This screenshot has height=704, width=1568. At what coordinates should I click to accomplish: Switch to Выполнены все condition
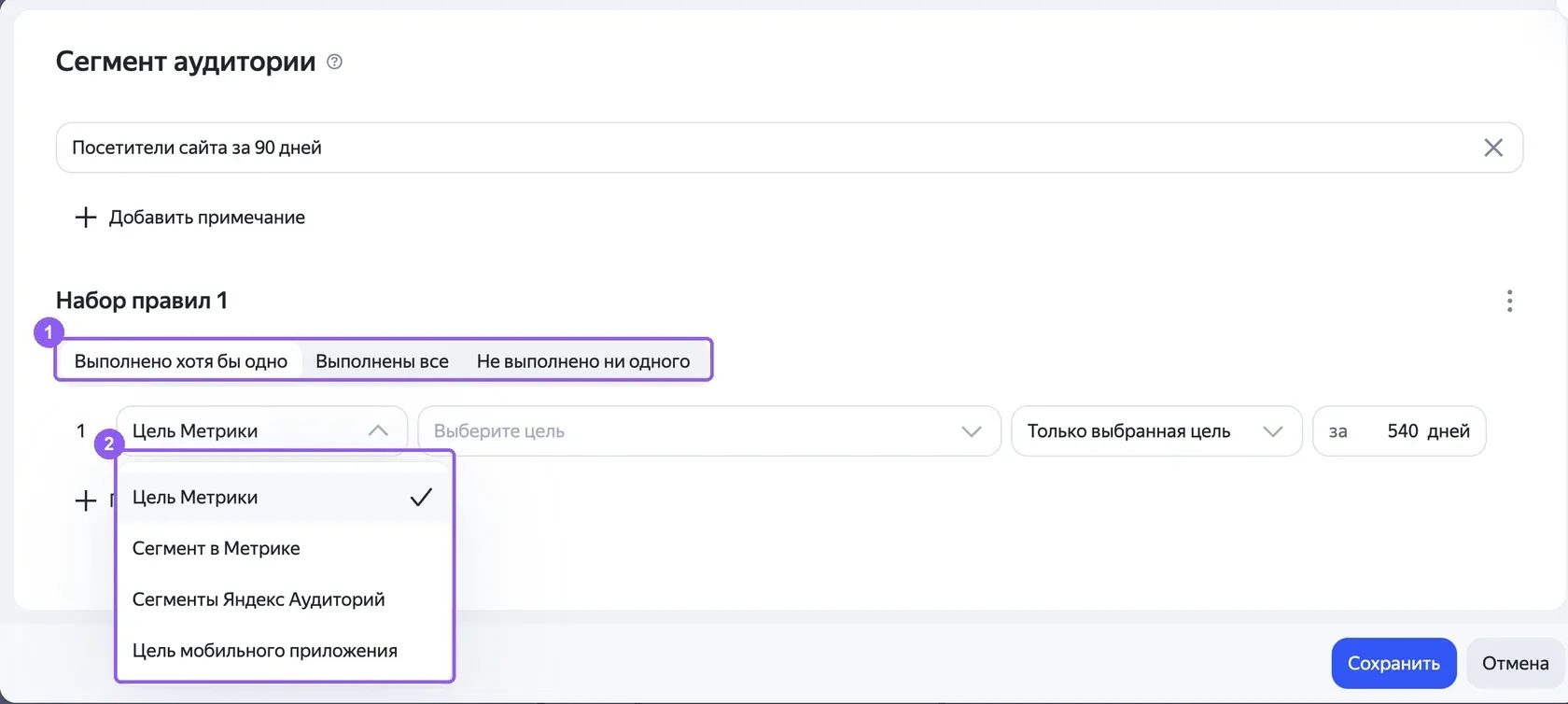pos(382,361)
